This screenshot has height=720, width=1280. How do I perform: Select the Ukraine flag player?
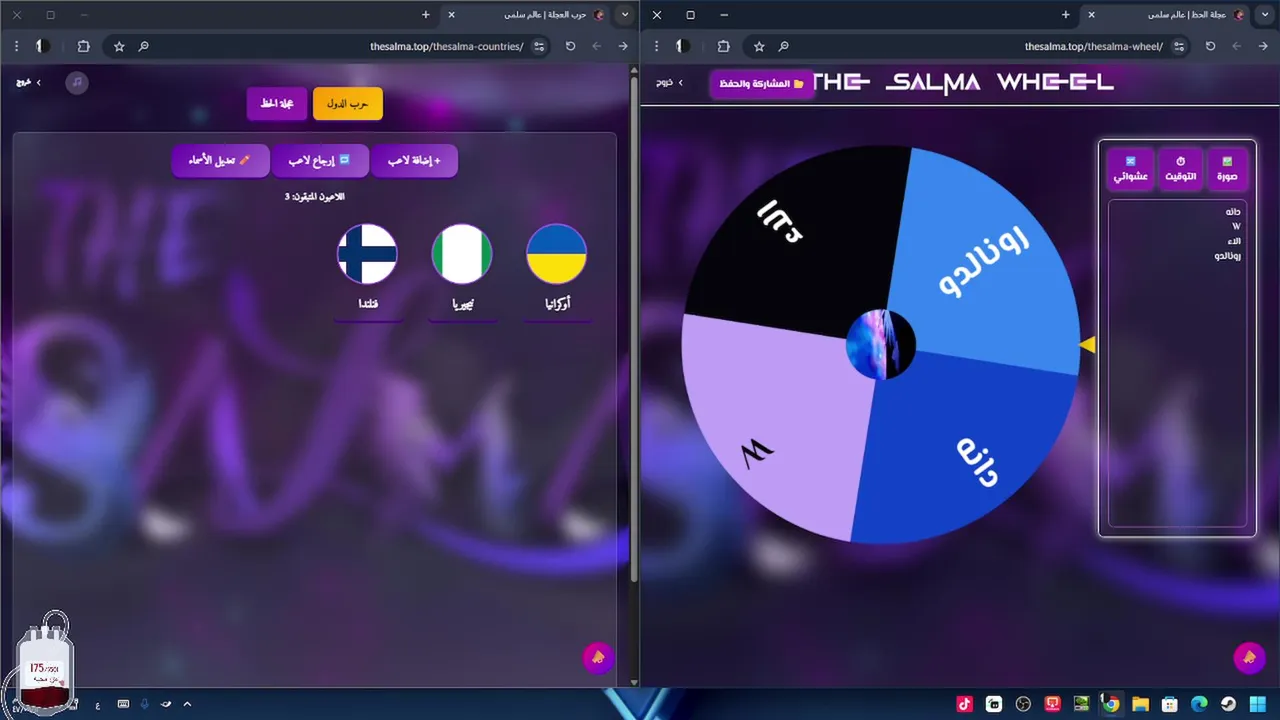pyautogui.click(x=556, y=254)
